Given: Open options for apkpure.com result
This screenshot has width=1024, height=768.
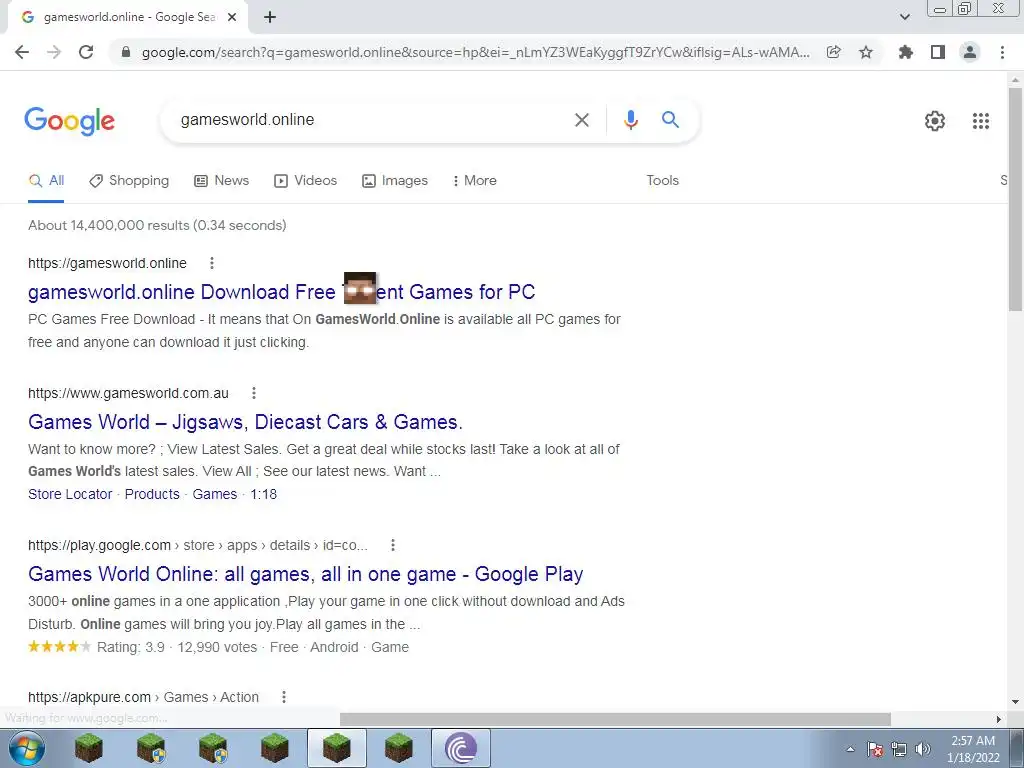Looking at the screenshot, I should pos(283,697).
